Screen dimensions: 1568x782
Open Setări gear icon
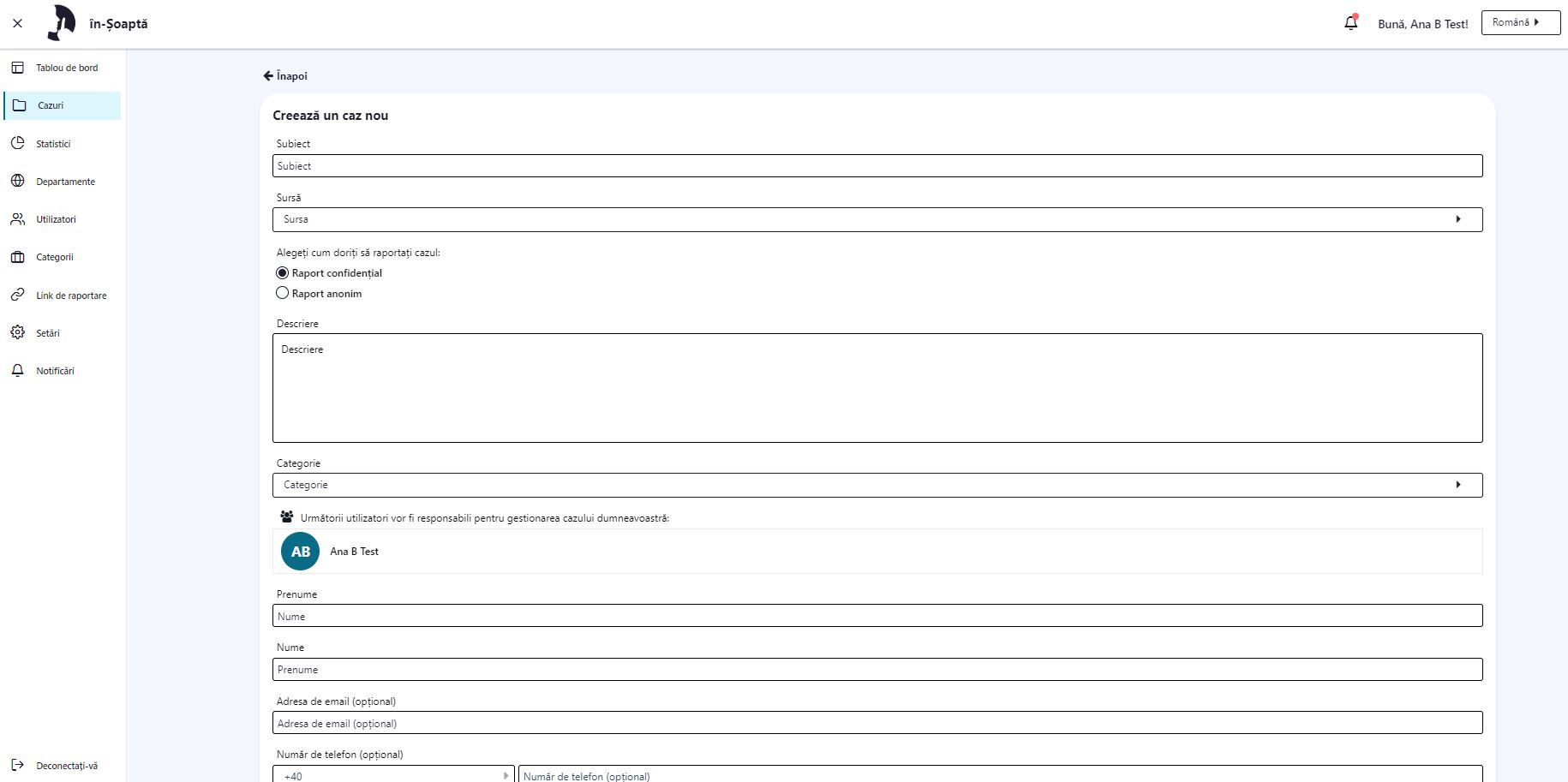[18, 332]
